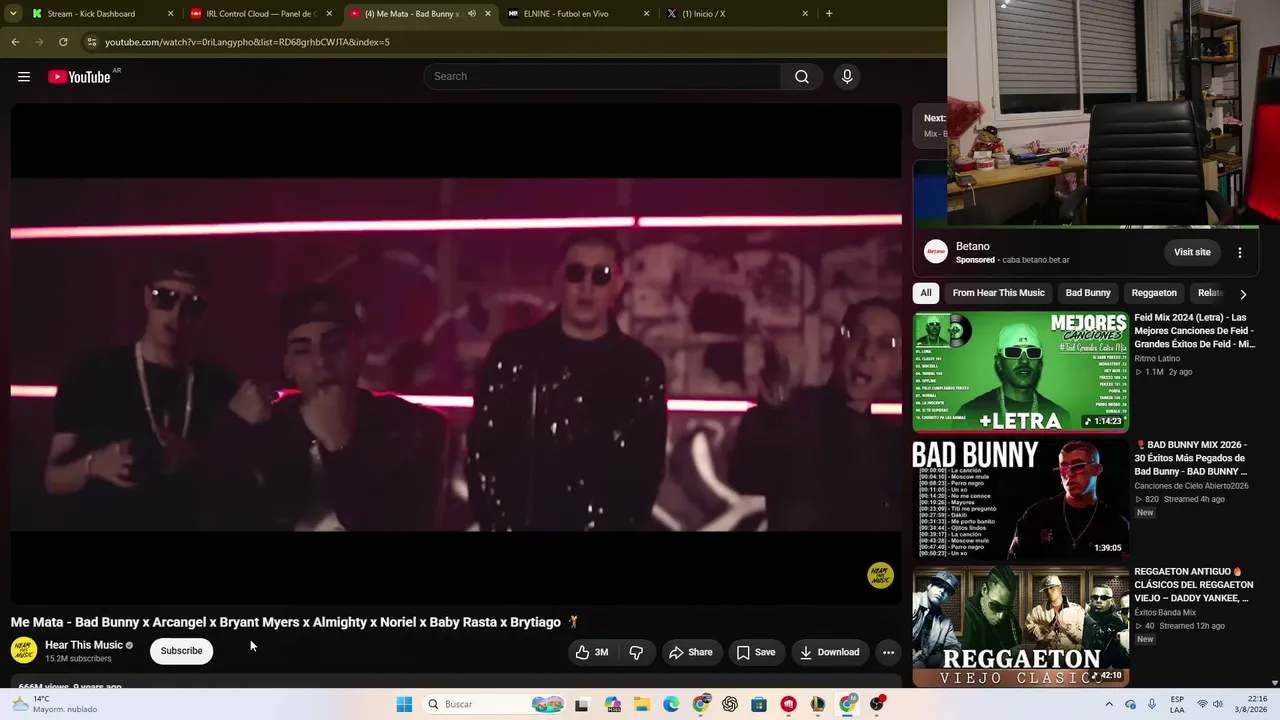Open Task View from taskbar
1280x720 pixels.
coord(581,704)
